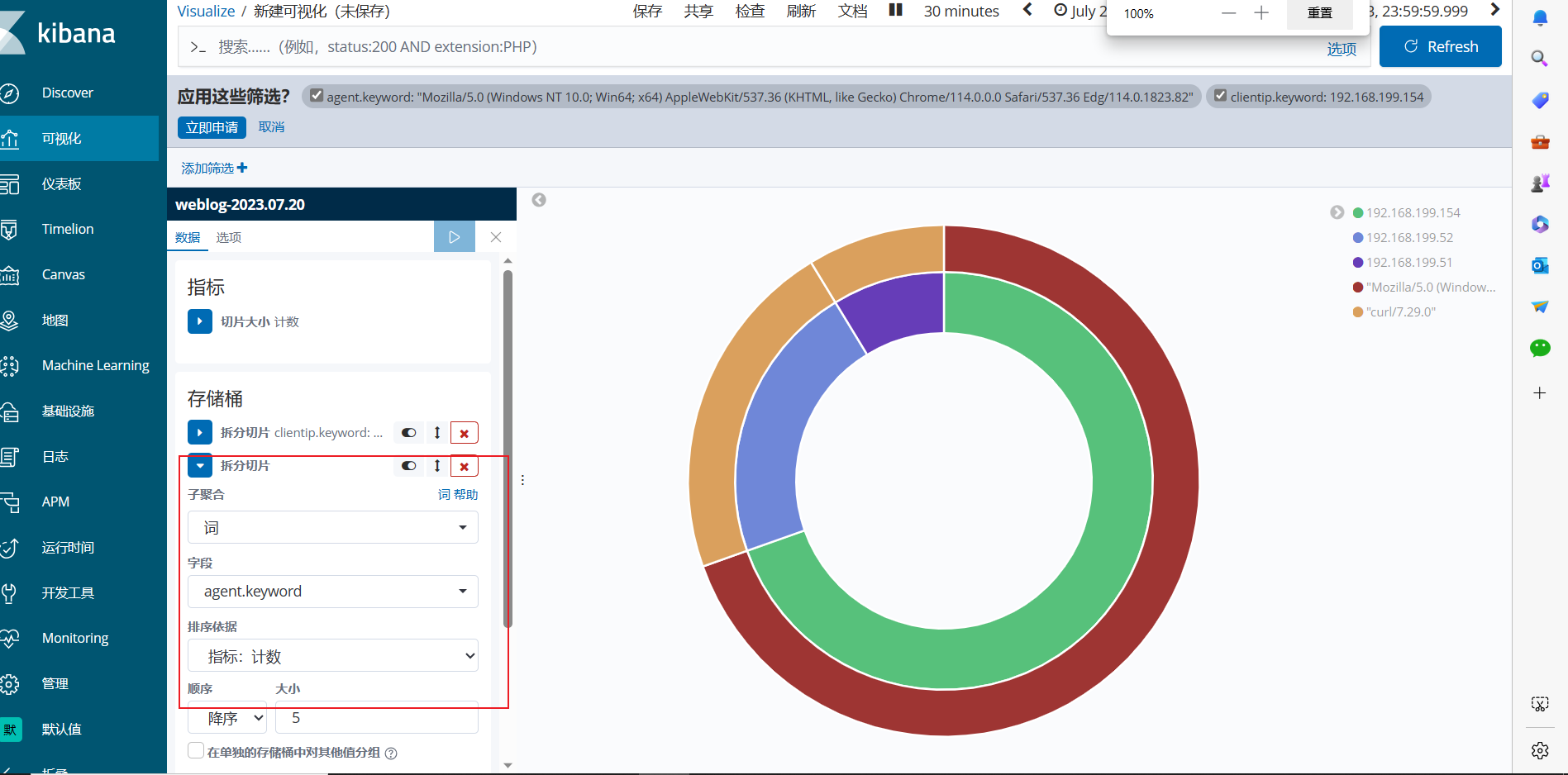Open the 排序依据 指标: 计数 dropdown
Image resolution: width=1568 pixels, height=775 pixels.
[333, 656]
